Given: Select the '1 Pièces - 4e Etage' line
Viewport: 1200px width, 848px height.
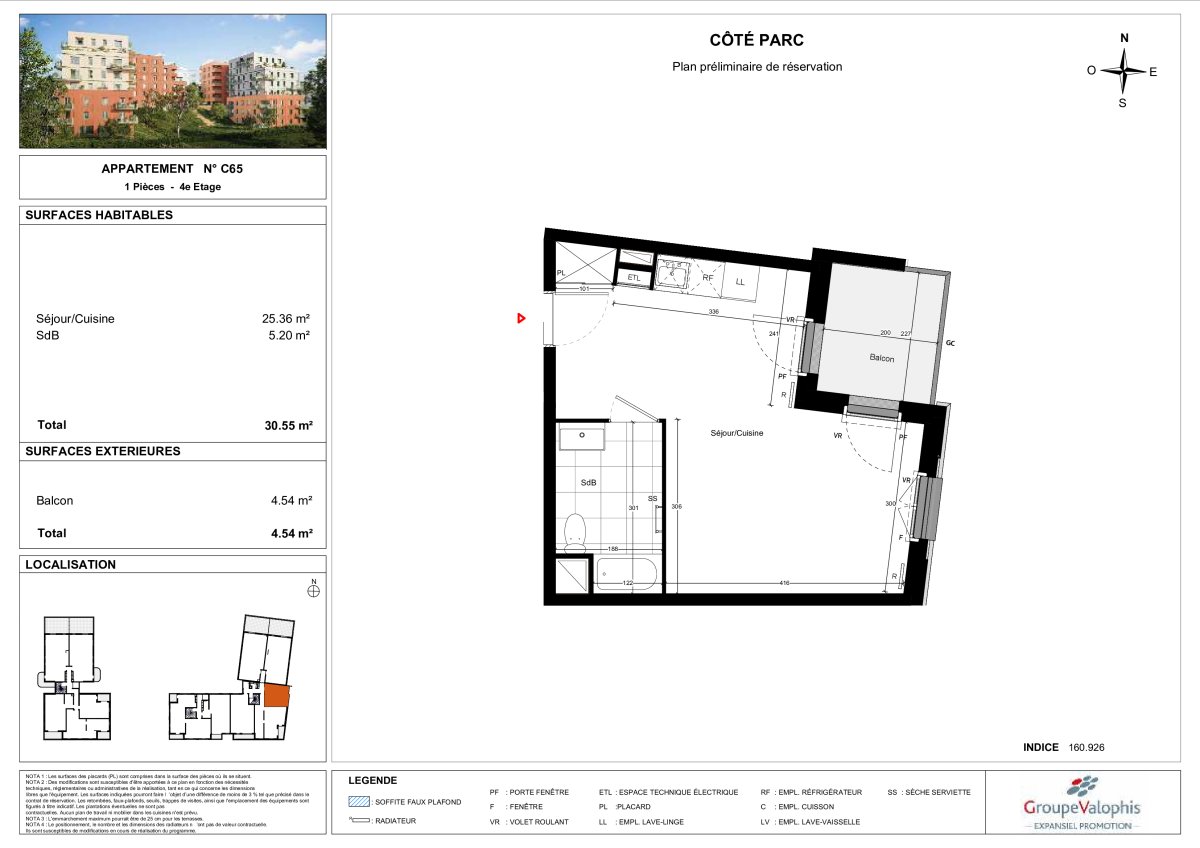Looking at the screenshot, I should coord(172,187).
